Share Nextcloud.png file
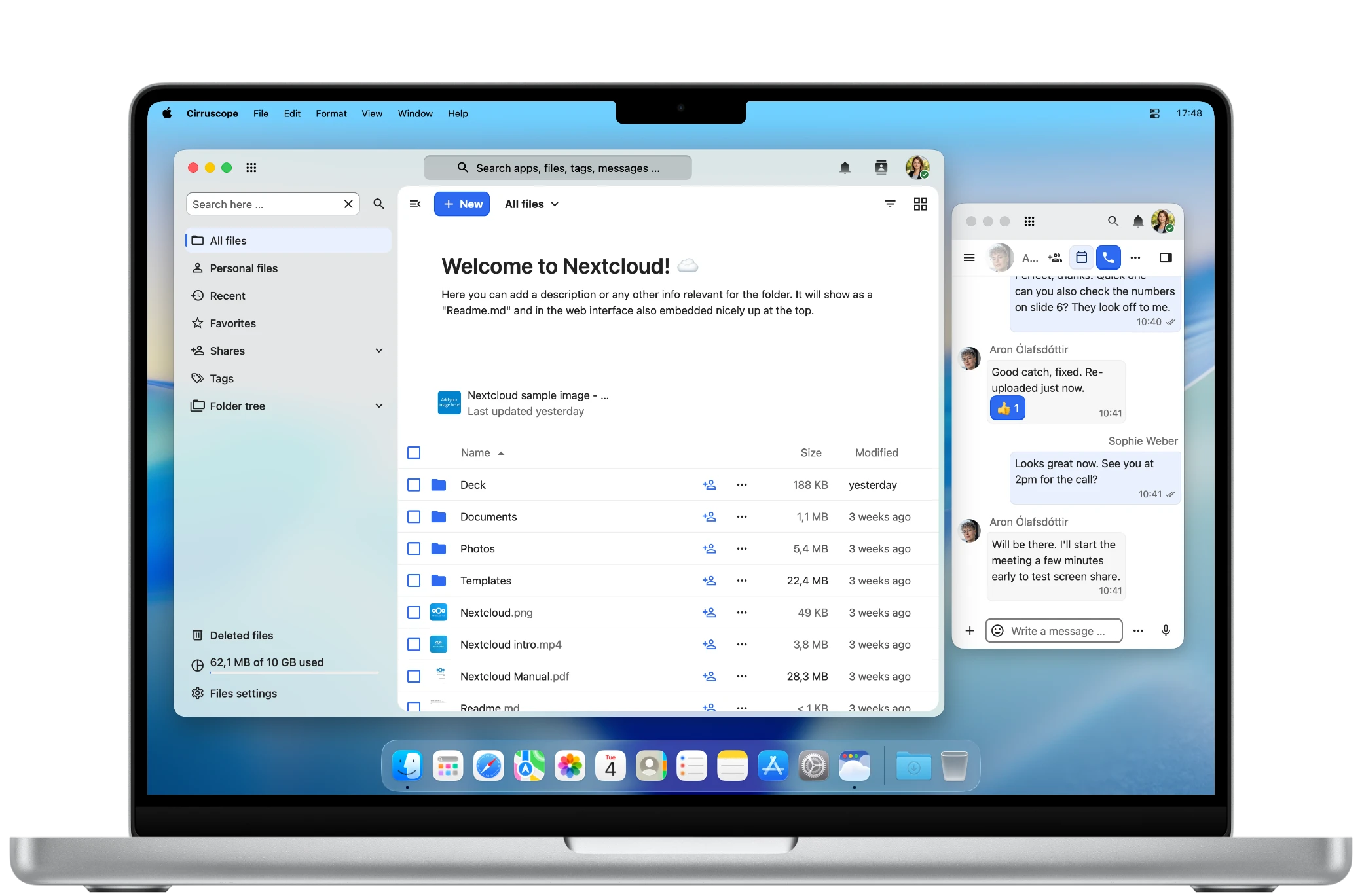Screen dimensions: 1362x896 (x=709, y=613)
